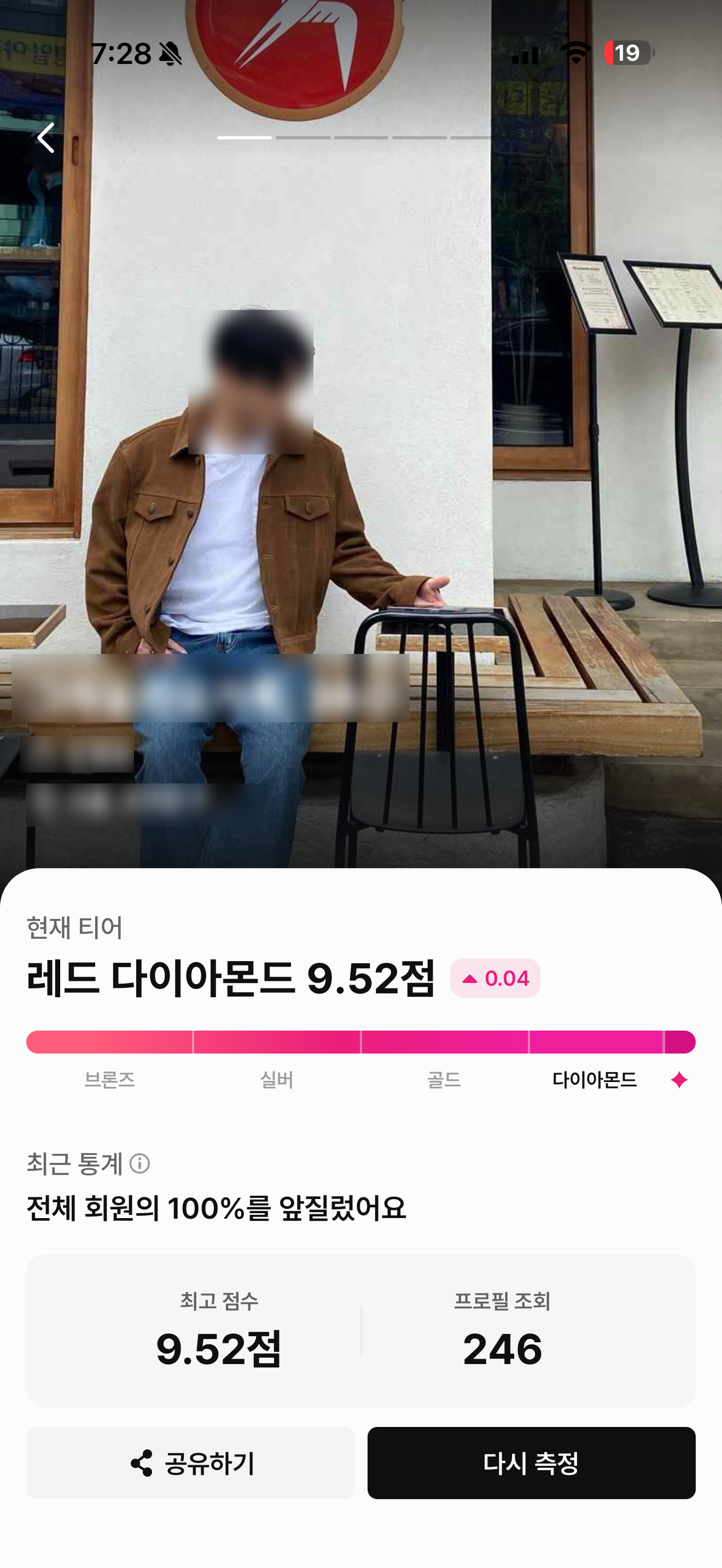Tap the pink sparkle tier icon
Screen dimensions: 722x1568
tap(679, 1080)
